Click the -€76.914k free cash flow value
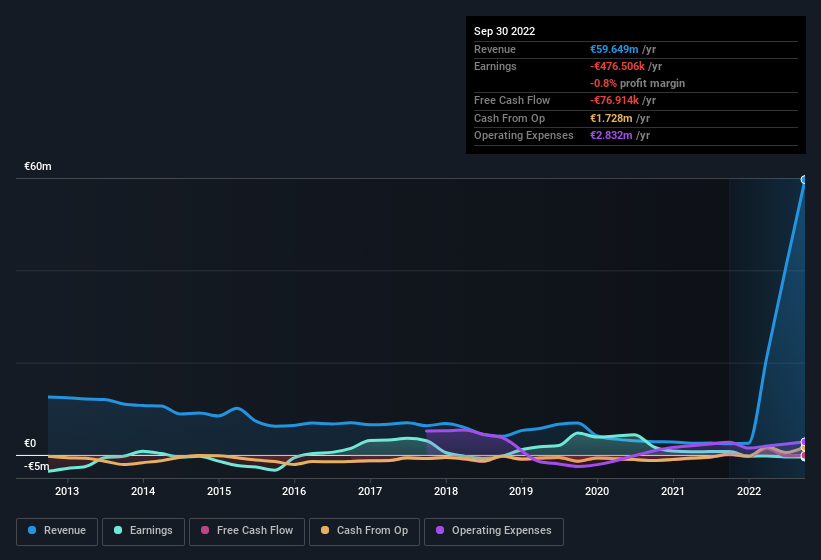 pos(614,100)
